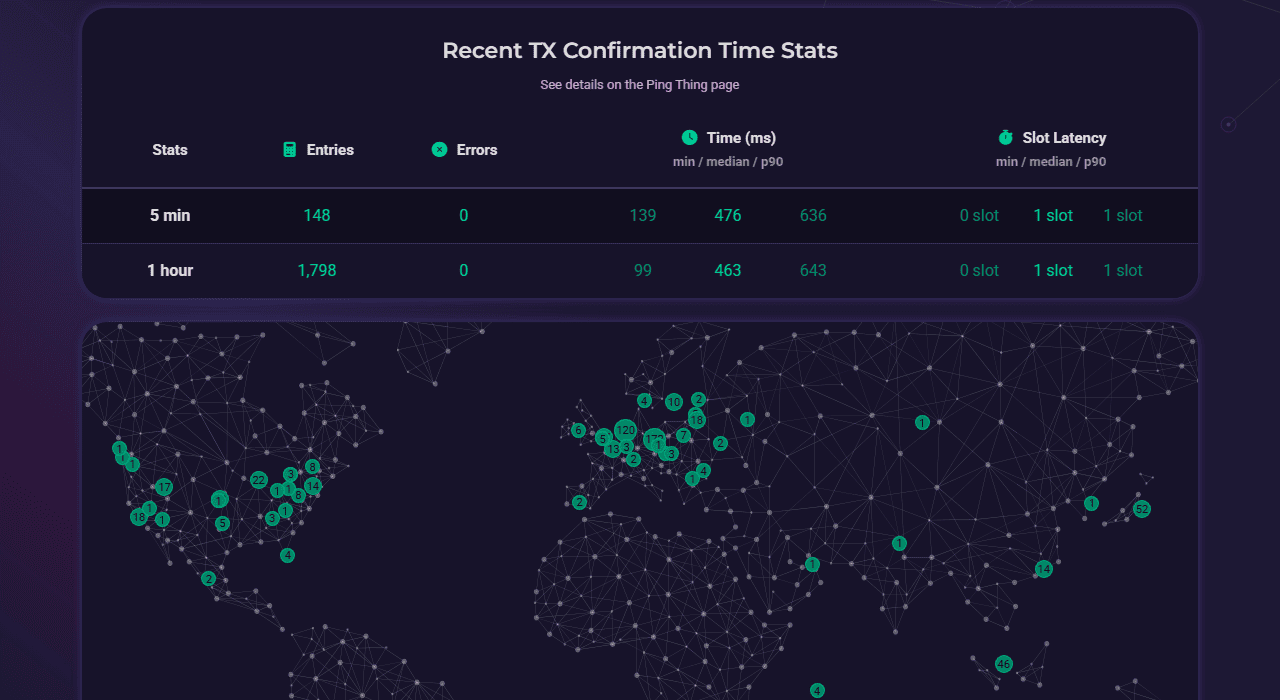Viewport: 1280px width, 700px height.
Task: Click the 463 median time value
Action: (x=728, y=270)
